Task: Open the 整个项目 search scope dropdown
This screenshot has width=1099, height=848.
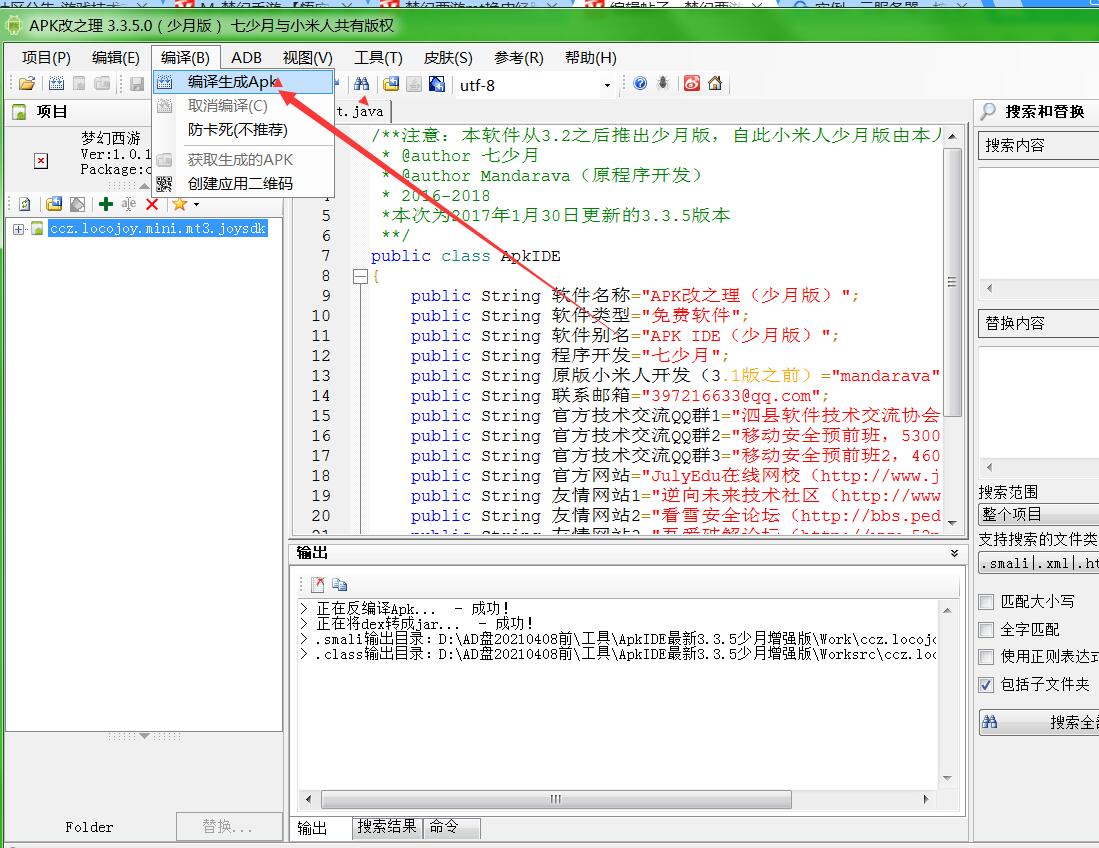Action: coord(1038,514)
